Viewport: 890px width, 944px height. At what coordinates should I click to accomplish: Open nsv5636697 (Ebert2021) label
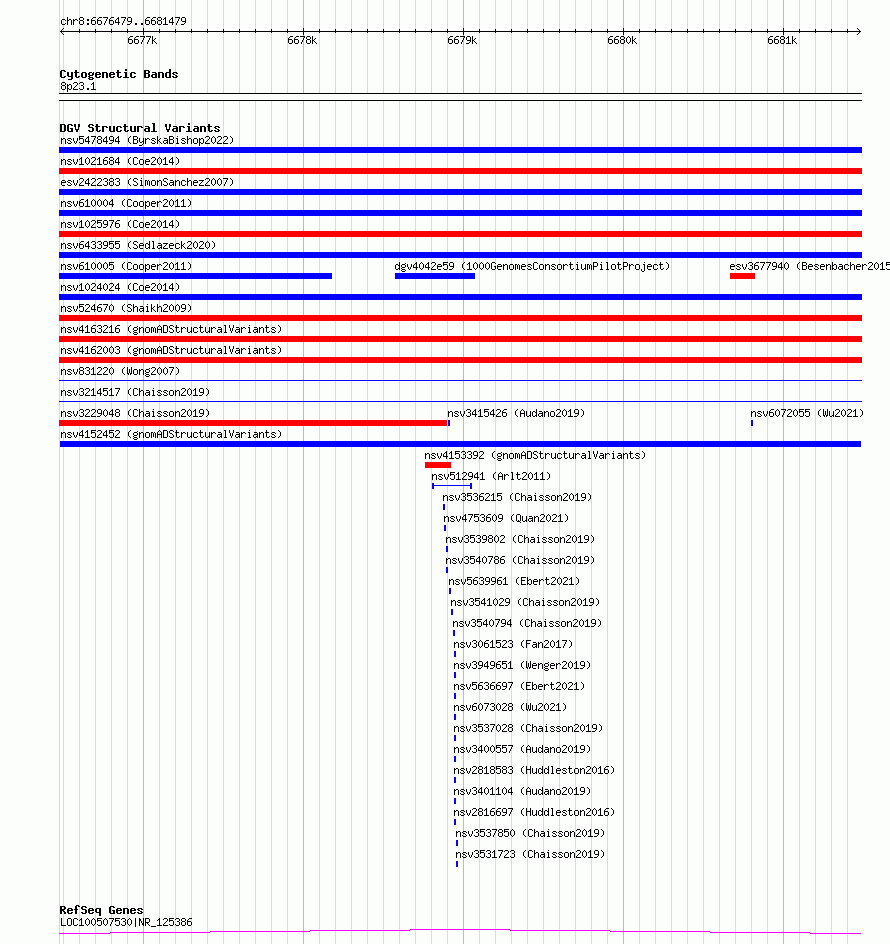pyautogui.click(x=520, y=686)
